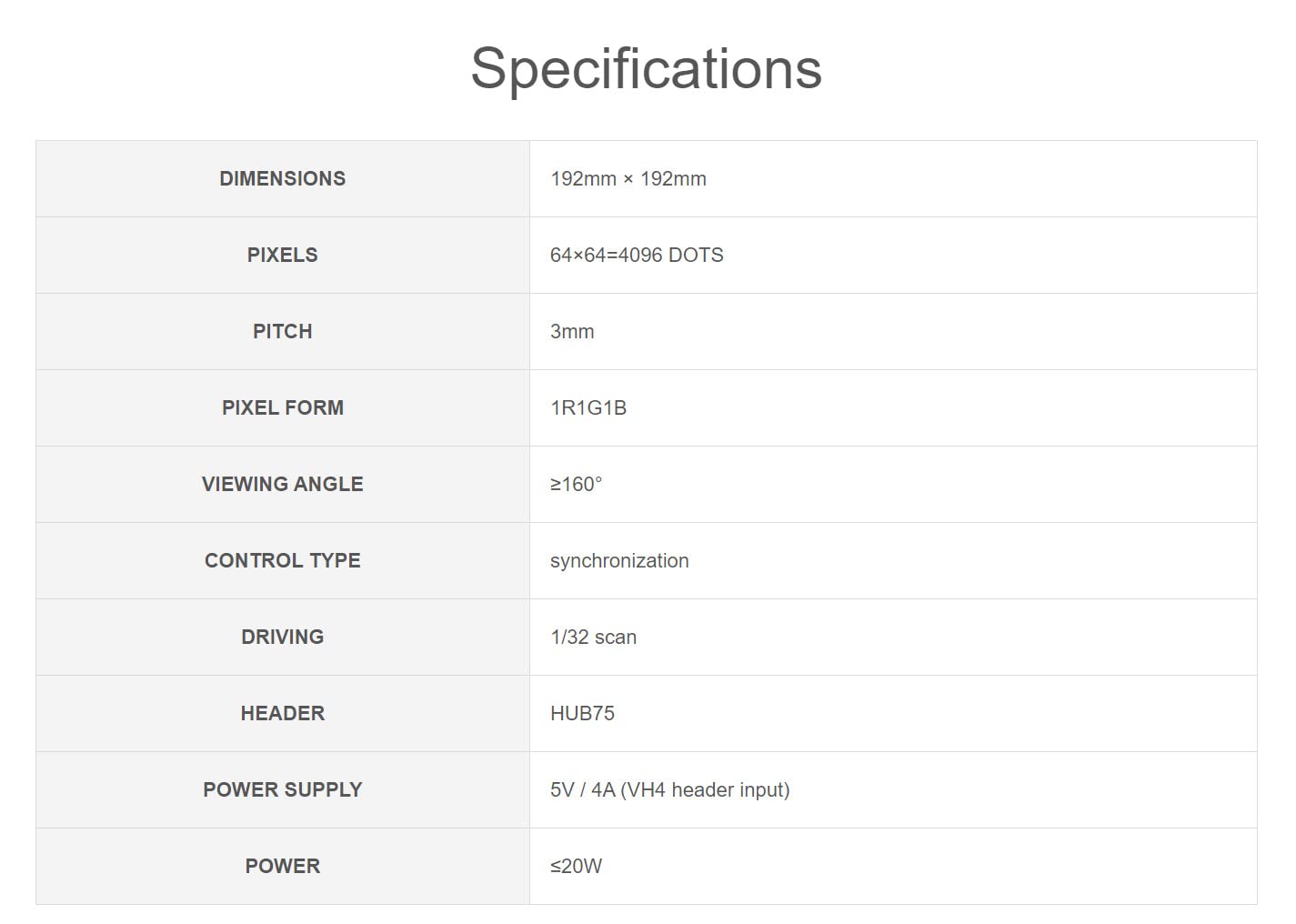Image resolution: width=1296 pixels, height=924 pixels.
Task: Select the 5V / 4A power supply value
Action: pyautogui.click(x=669, y=789)
